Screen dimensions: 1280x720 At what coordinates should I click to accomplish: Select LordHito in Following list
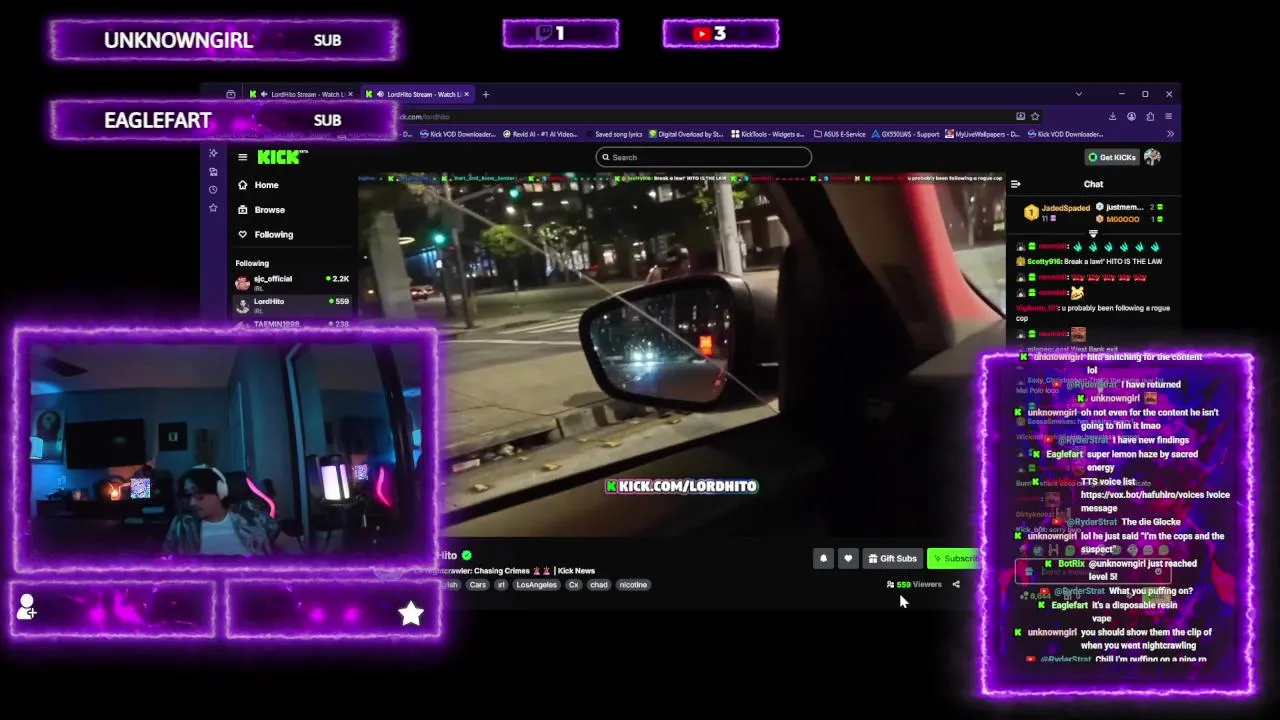(x=292, y=304)
